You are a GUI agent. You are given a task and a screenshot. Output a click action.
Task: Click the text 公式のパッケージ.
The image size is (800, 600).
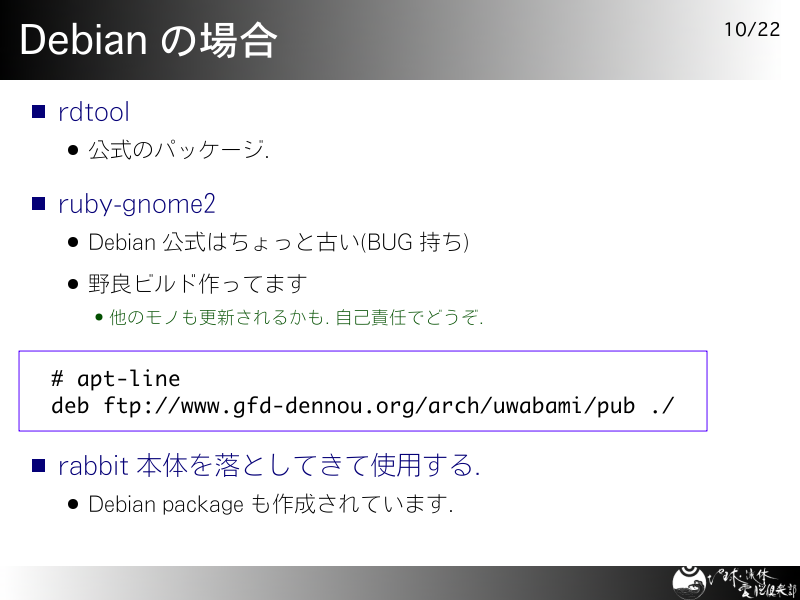[x=179, y=149]
